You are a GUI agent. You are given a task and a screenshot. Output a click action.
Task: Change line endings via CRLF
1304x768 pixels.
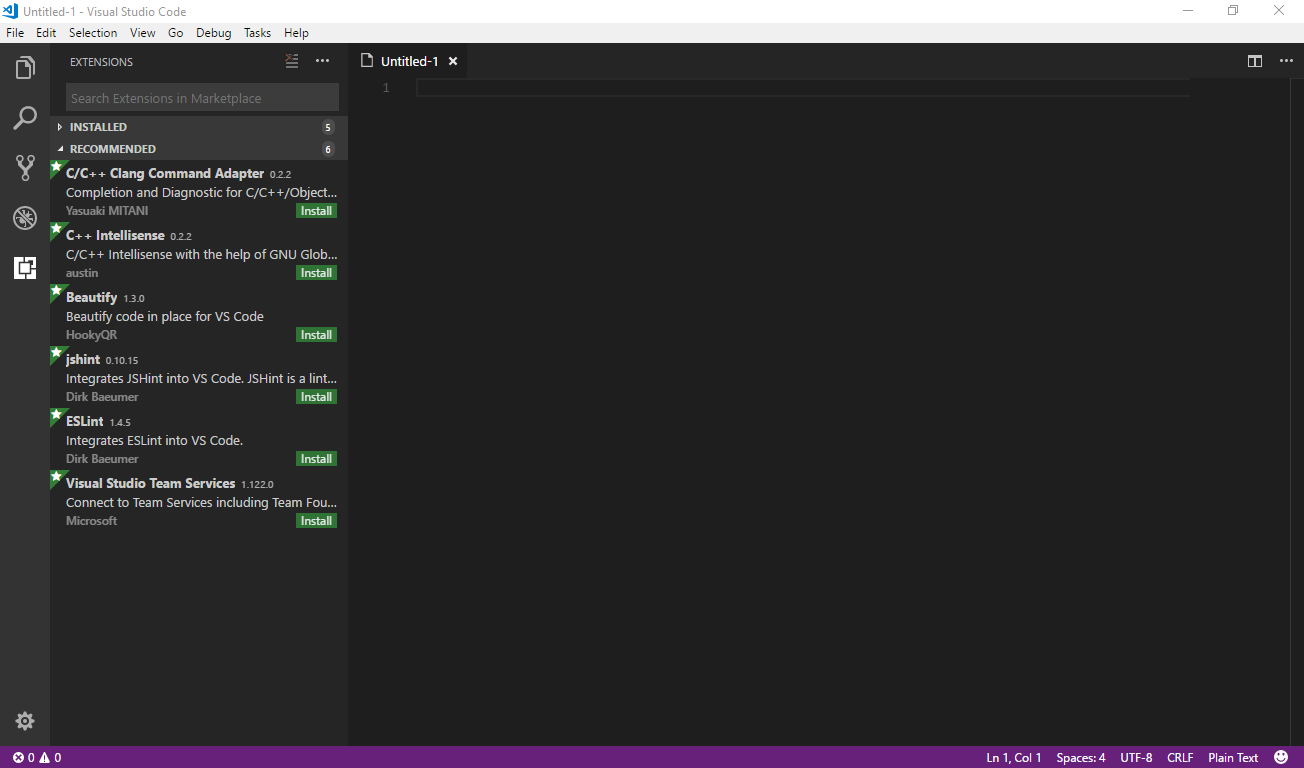tap(1180, 757)
